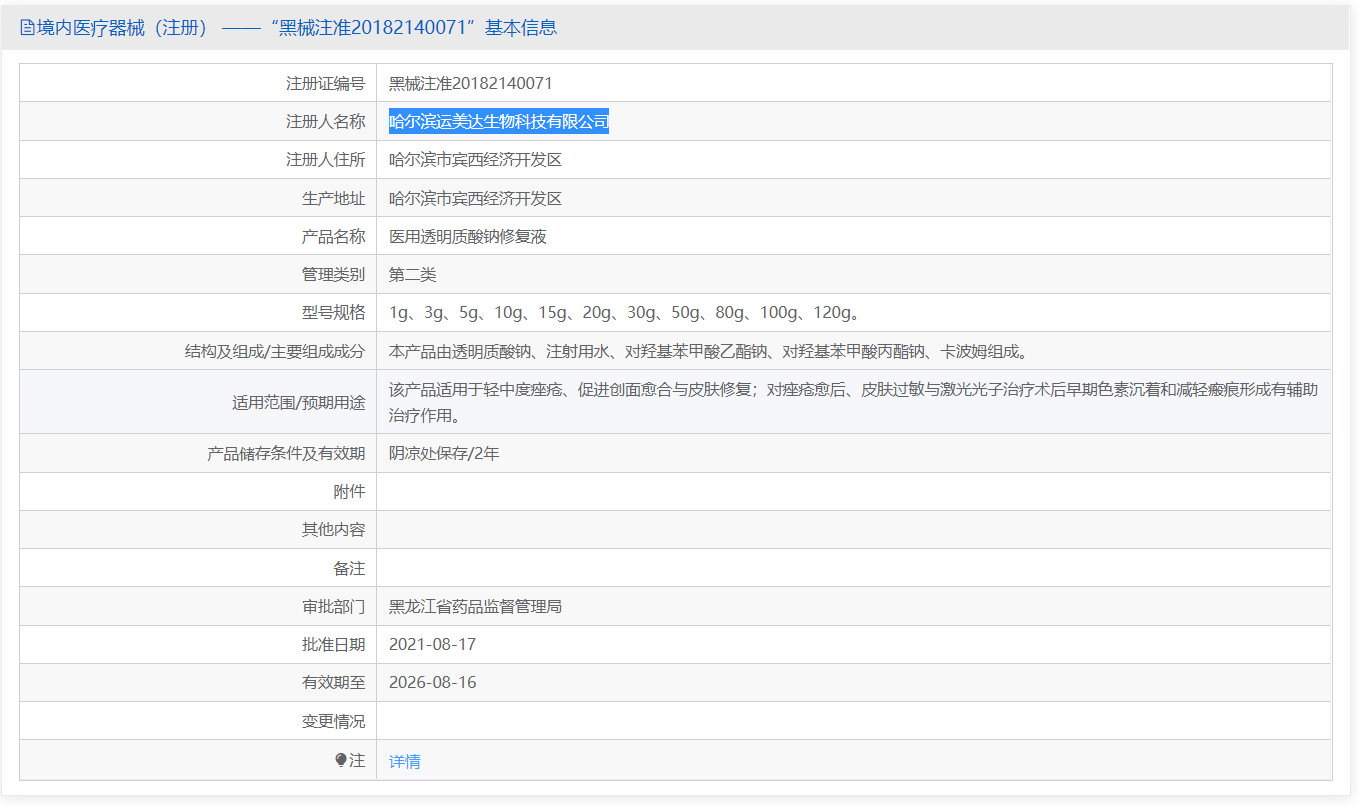Screen dimensions: 1359x806
Task: Click the model specs 1g、3g、5g row value
Action: tap(624, 313)
